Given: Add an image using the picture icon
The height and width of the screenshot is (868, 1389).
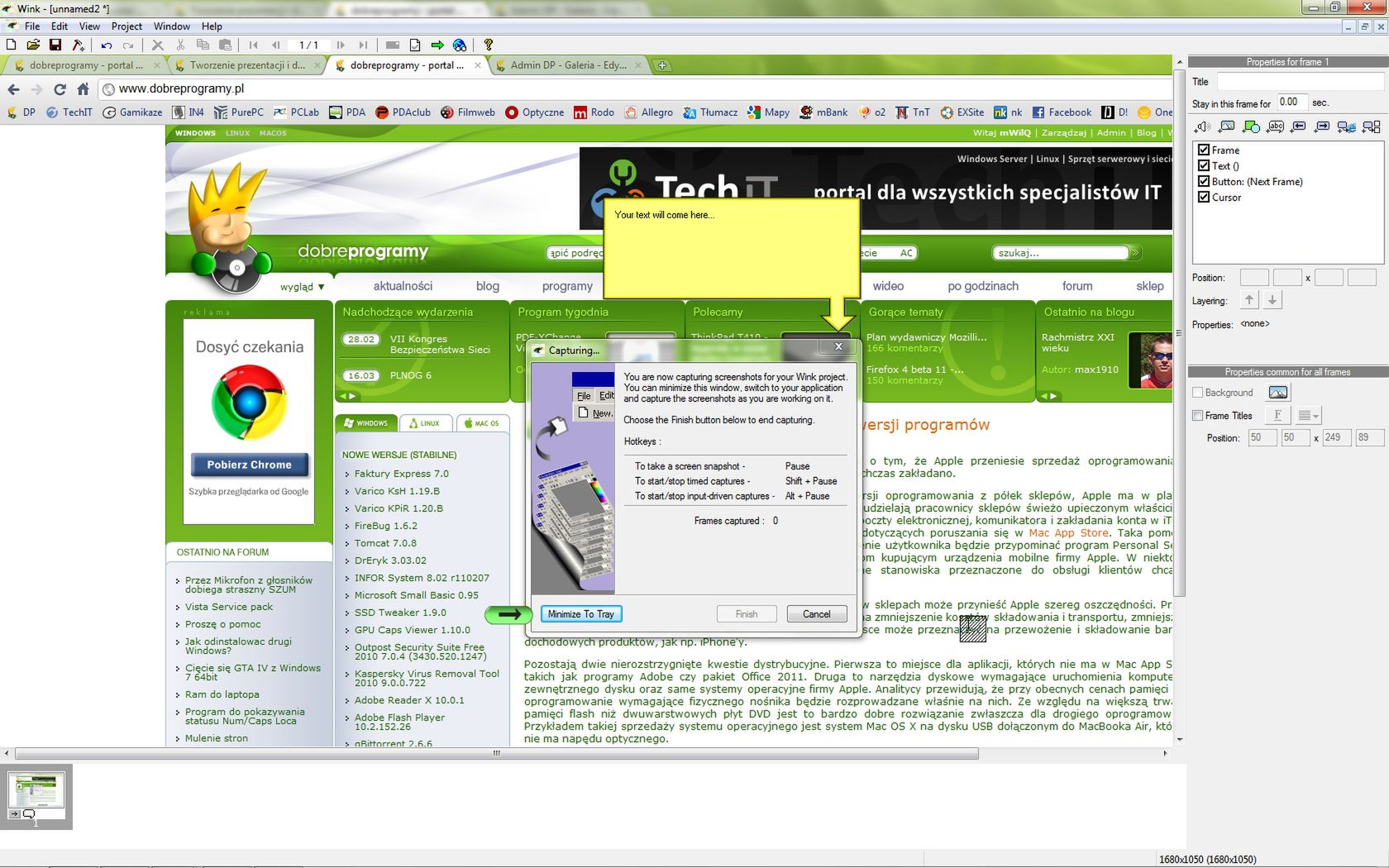Looking at the screenshot, I should (1226, 127).
